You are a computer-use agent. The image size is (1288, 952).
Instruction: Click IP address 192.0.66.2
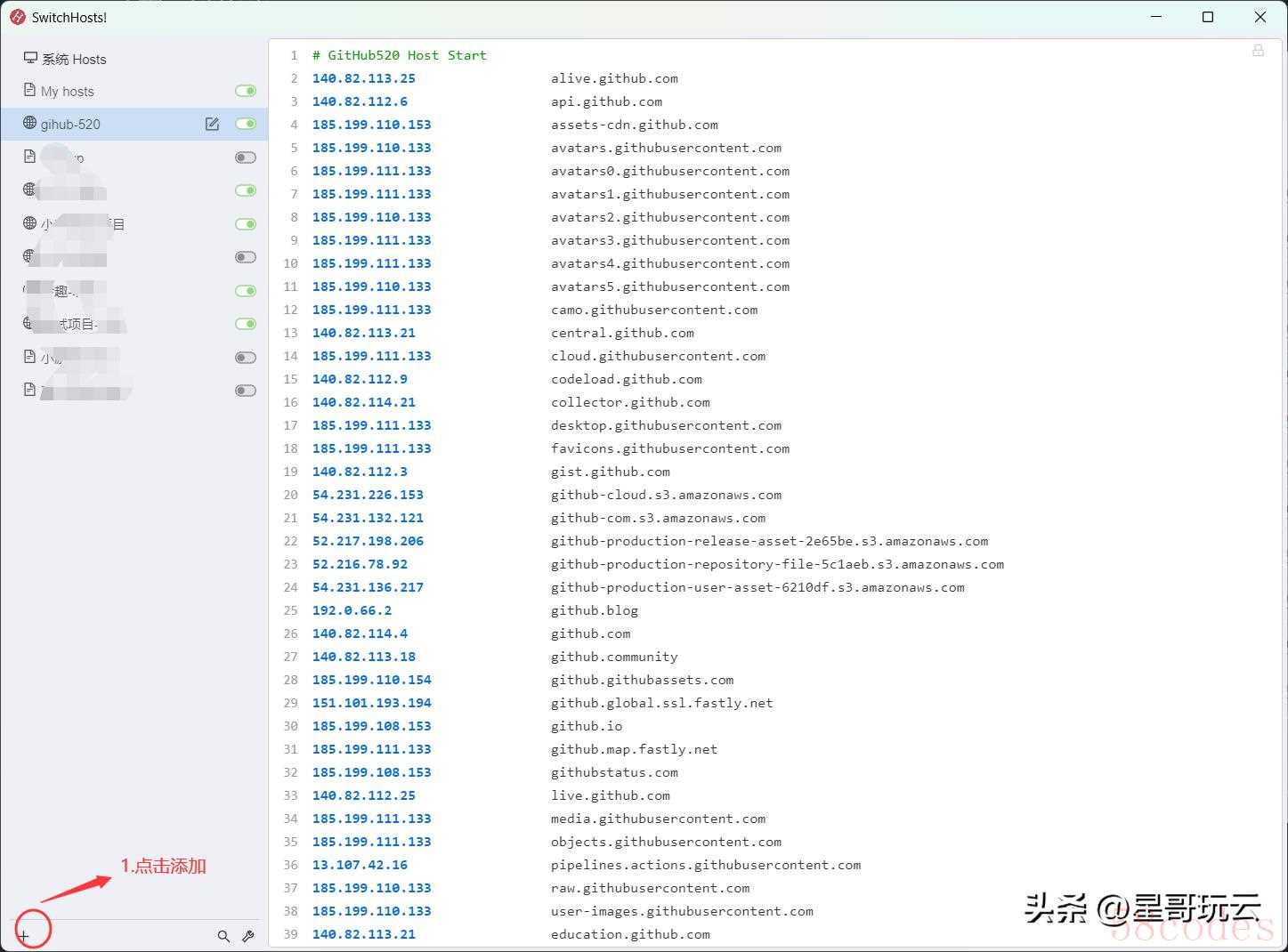point(352,610)
